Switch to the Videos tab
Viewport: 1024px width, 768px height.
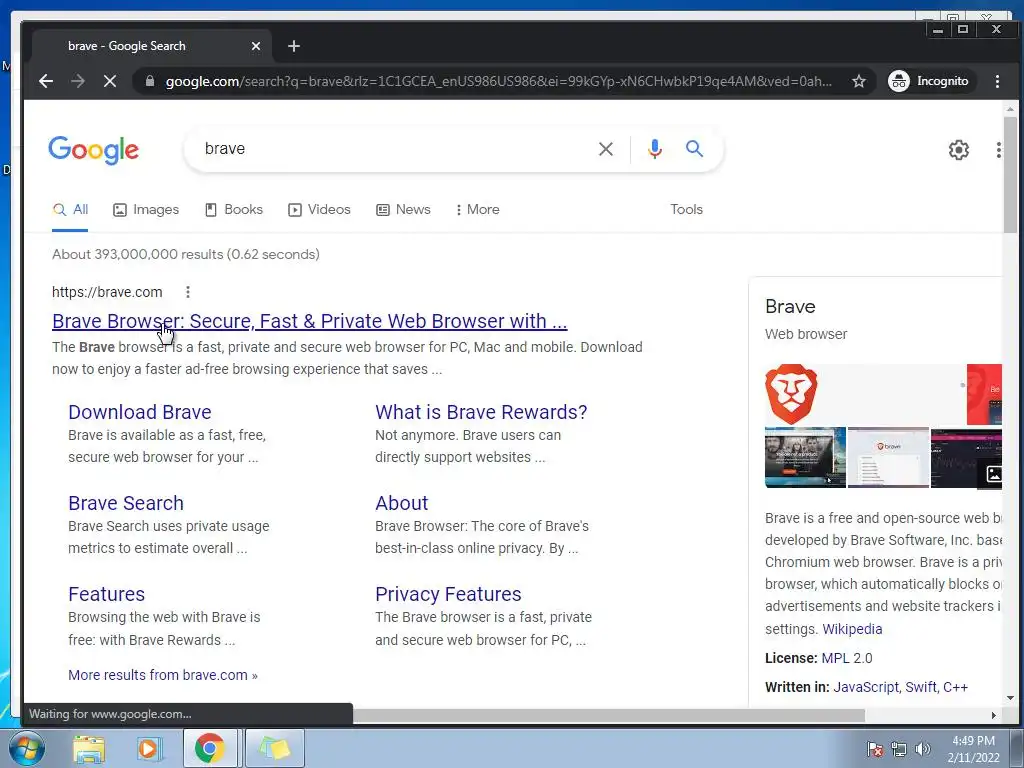[319, 210]
